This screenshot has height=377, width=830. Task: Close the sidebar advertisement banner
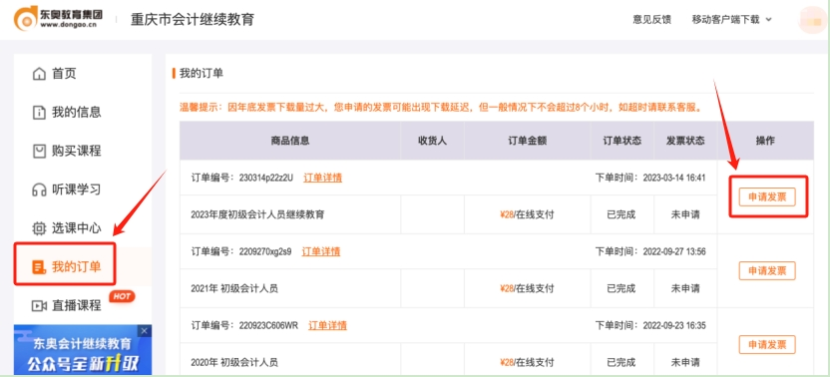(145, 331)
